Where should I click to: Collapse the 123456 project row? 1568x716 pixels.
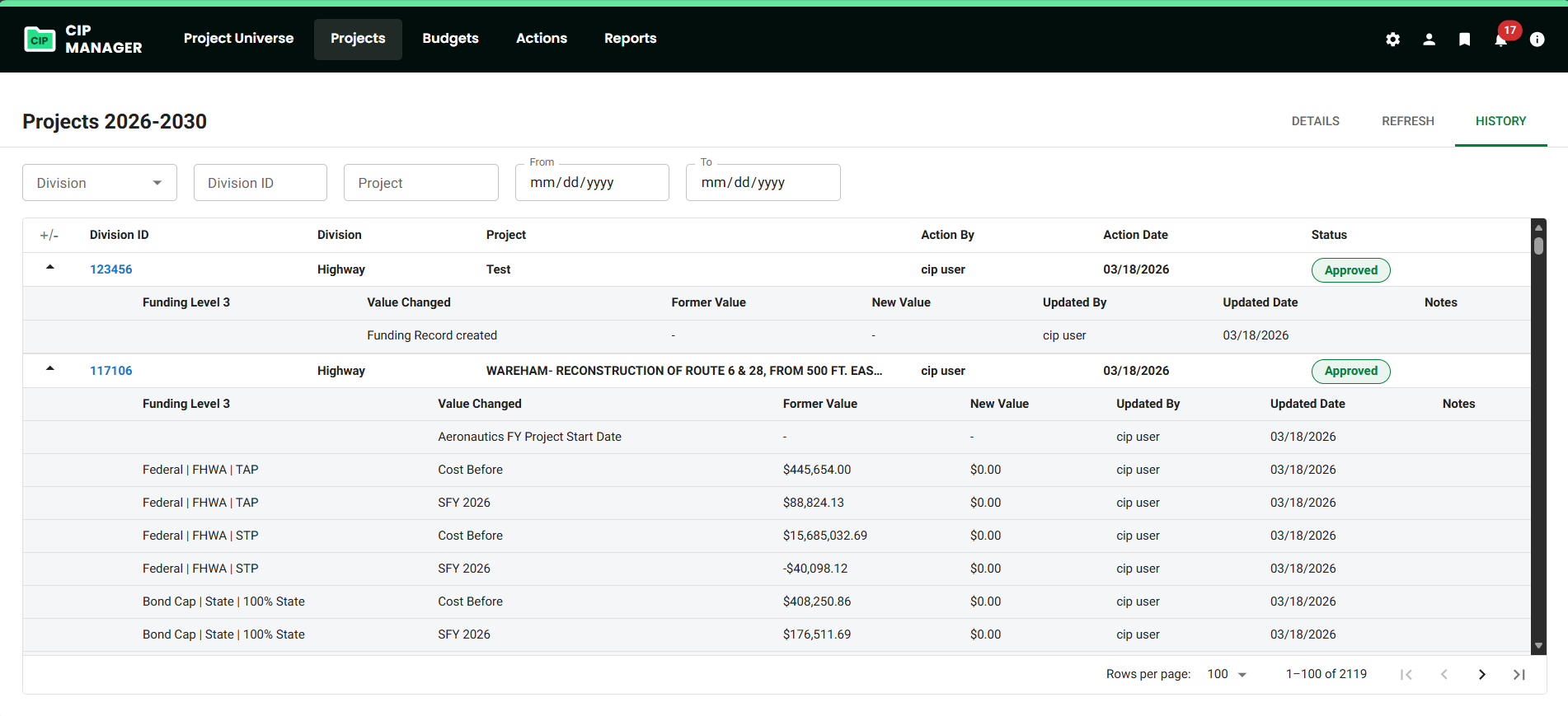click(x=50, y=268)
